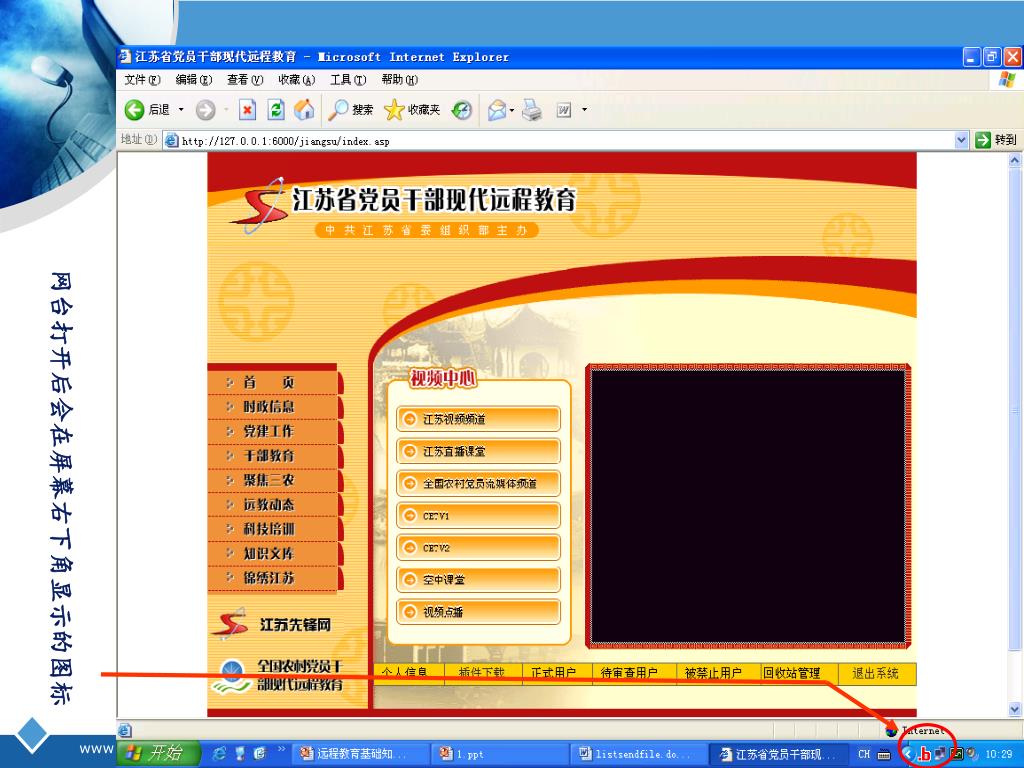Viewport: 1024px width, 768px height.
Task: Open the 工具(T) menu
Action: [x=348, y=80]
